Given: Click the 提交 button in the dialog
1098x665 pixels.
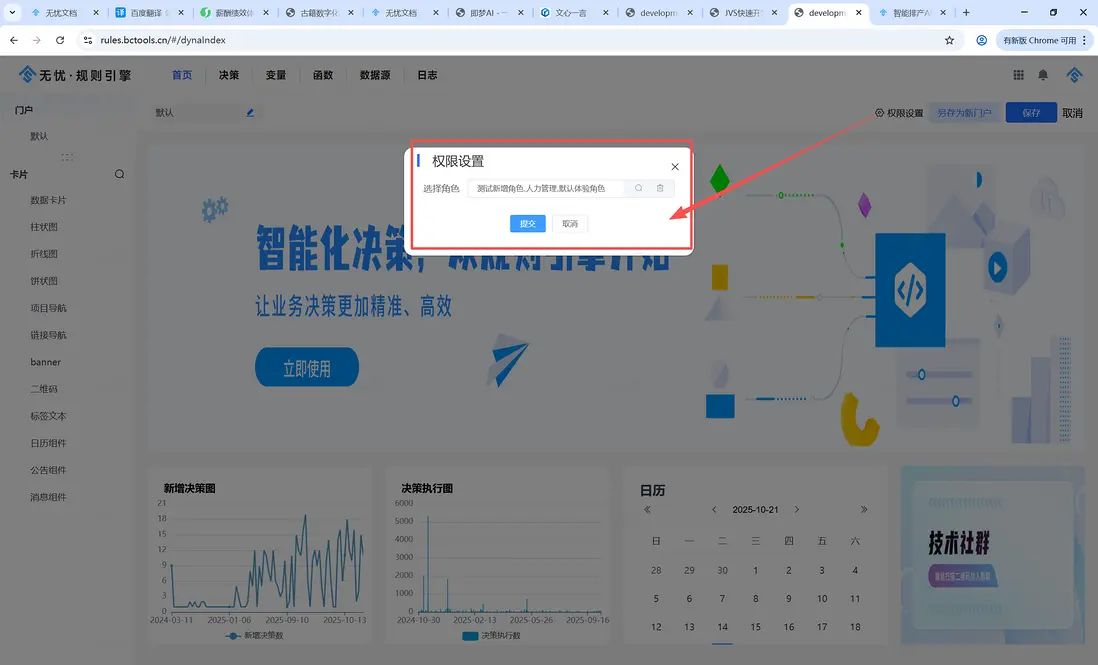Looking at the screenshot, I should coord(528,223).
